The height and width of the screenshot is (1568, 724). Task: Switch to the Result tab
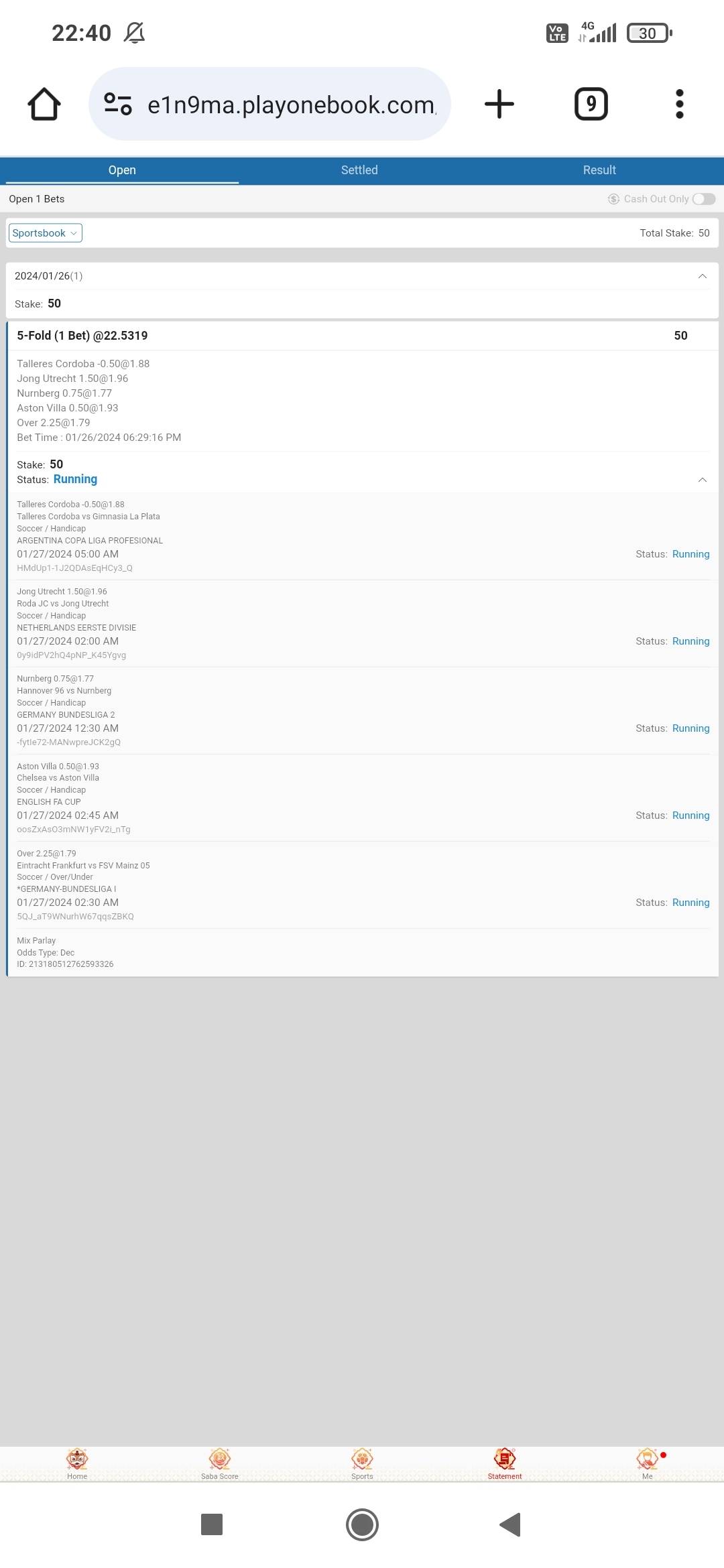coord(599,170)
